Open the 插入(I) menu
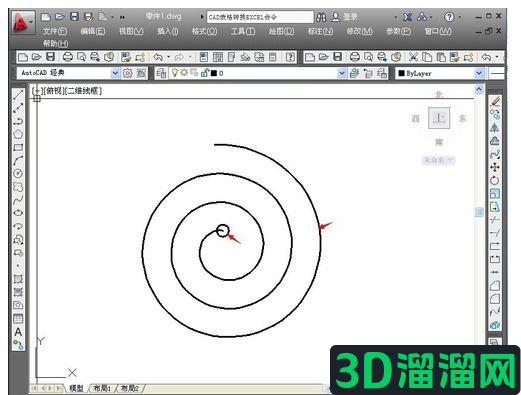521x395 pixels. (168, 31)
